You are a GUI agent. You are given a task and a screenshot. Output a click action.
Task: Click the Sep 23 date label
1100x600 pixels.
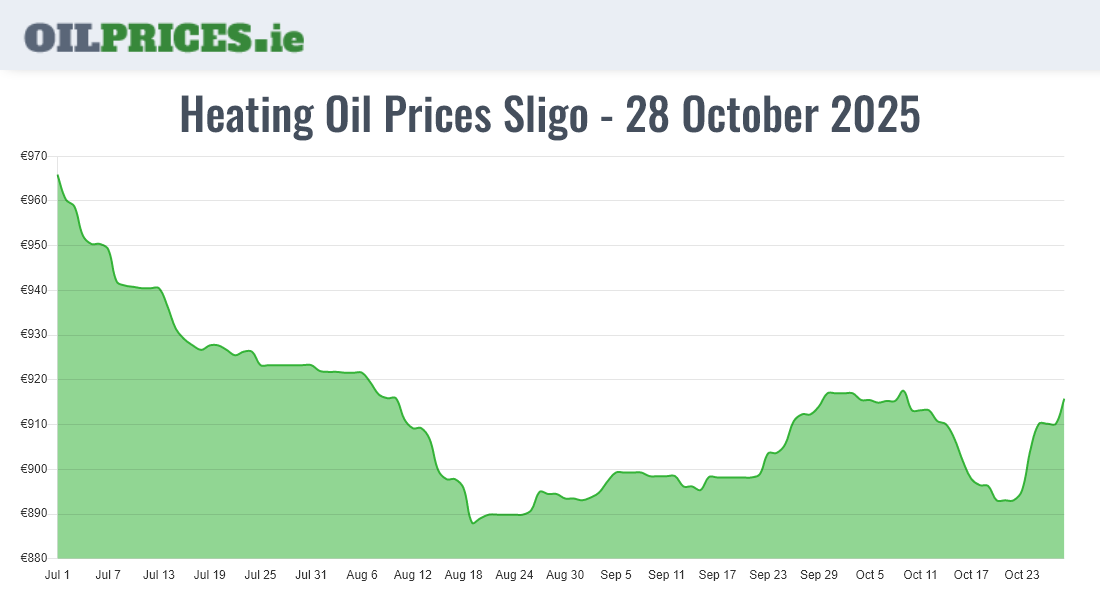[x=768, y=575]
